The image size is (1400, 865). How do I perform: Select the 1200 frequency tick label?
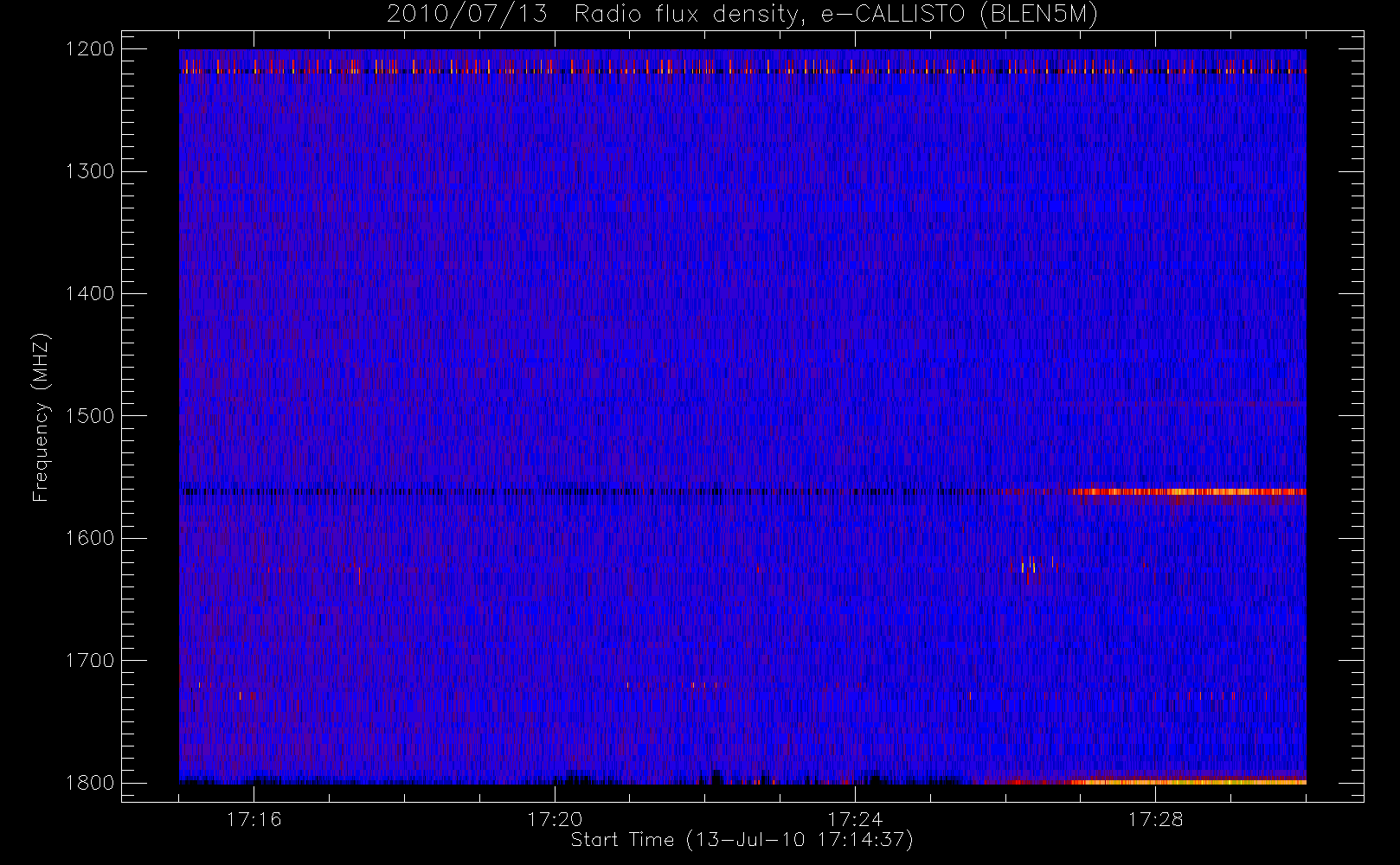(x=90, y=49)
